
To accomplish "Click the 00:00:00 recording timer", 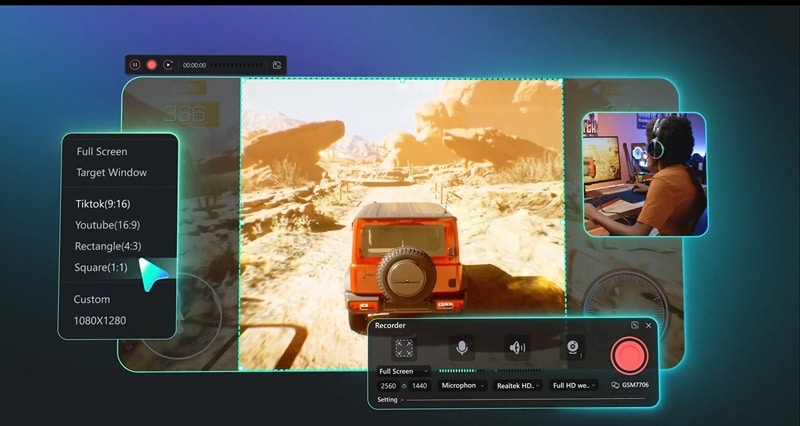I will tap(194, 65).
